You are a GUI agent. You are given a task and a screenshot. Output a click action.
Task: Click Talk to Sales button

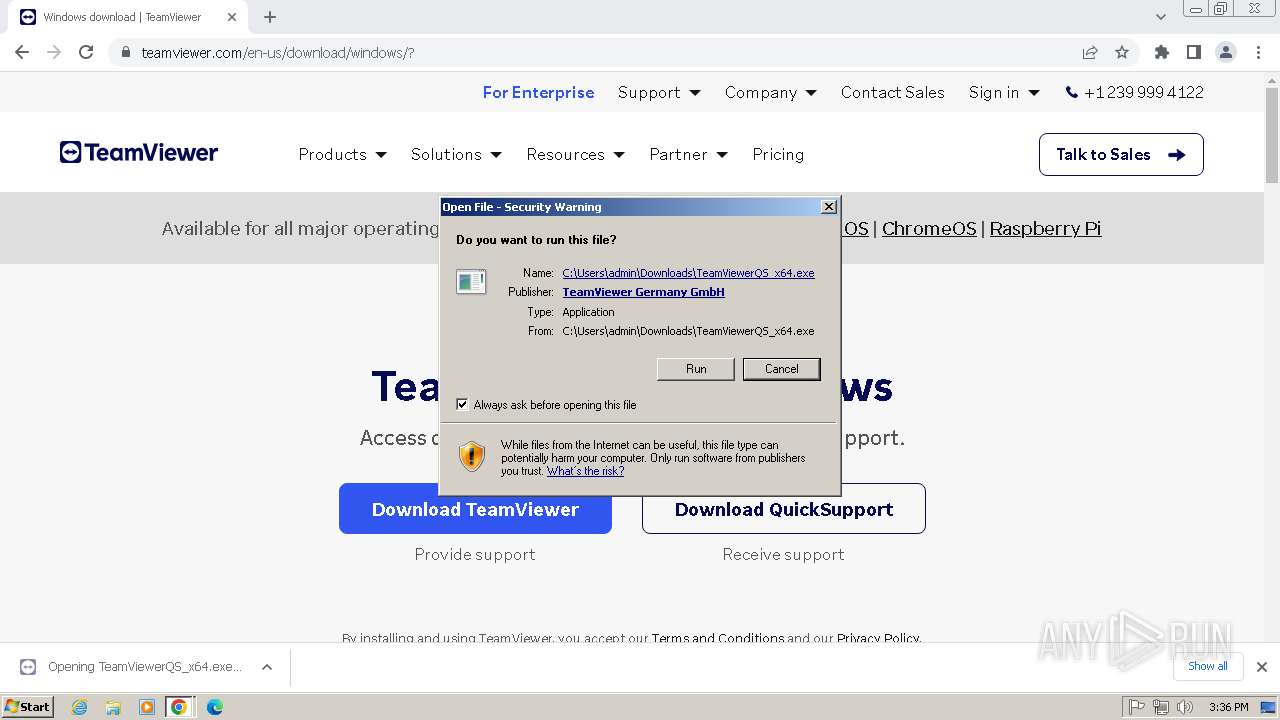point(1121,154)
